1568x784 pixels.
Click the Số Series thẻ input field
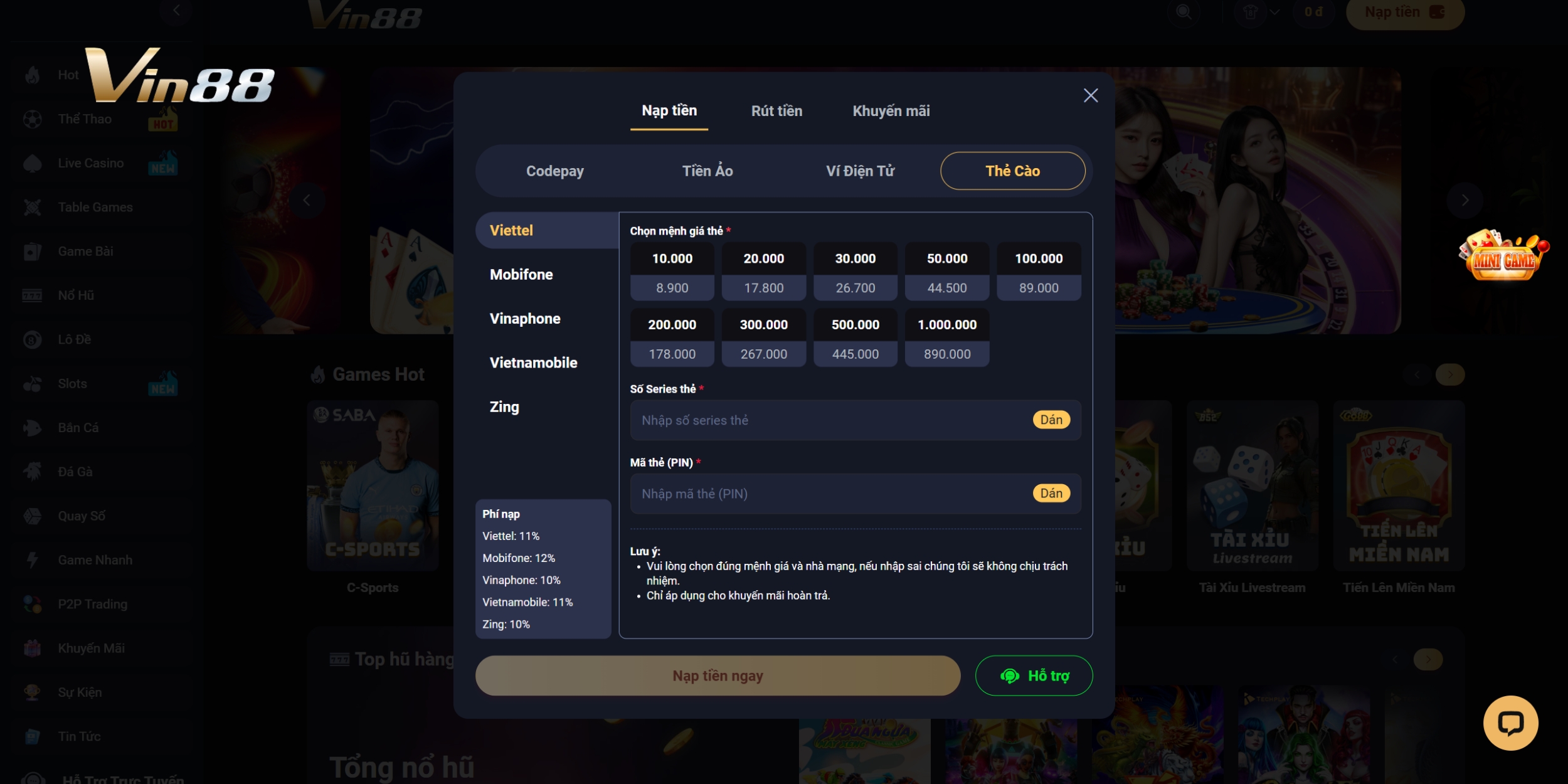point(856,420)
